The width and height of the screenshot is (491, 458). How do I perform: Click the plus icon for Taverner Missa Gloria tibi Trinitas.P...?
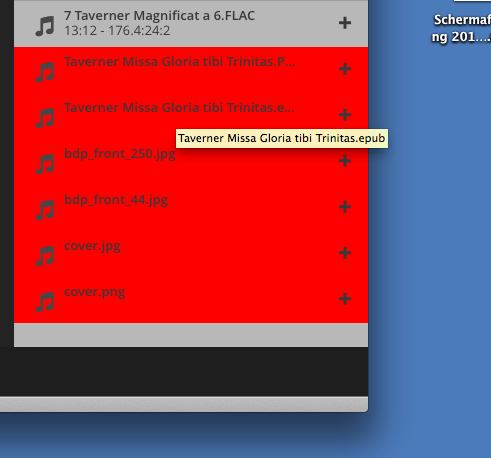point(345,69)
